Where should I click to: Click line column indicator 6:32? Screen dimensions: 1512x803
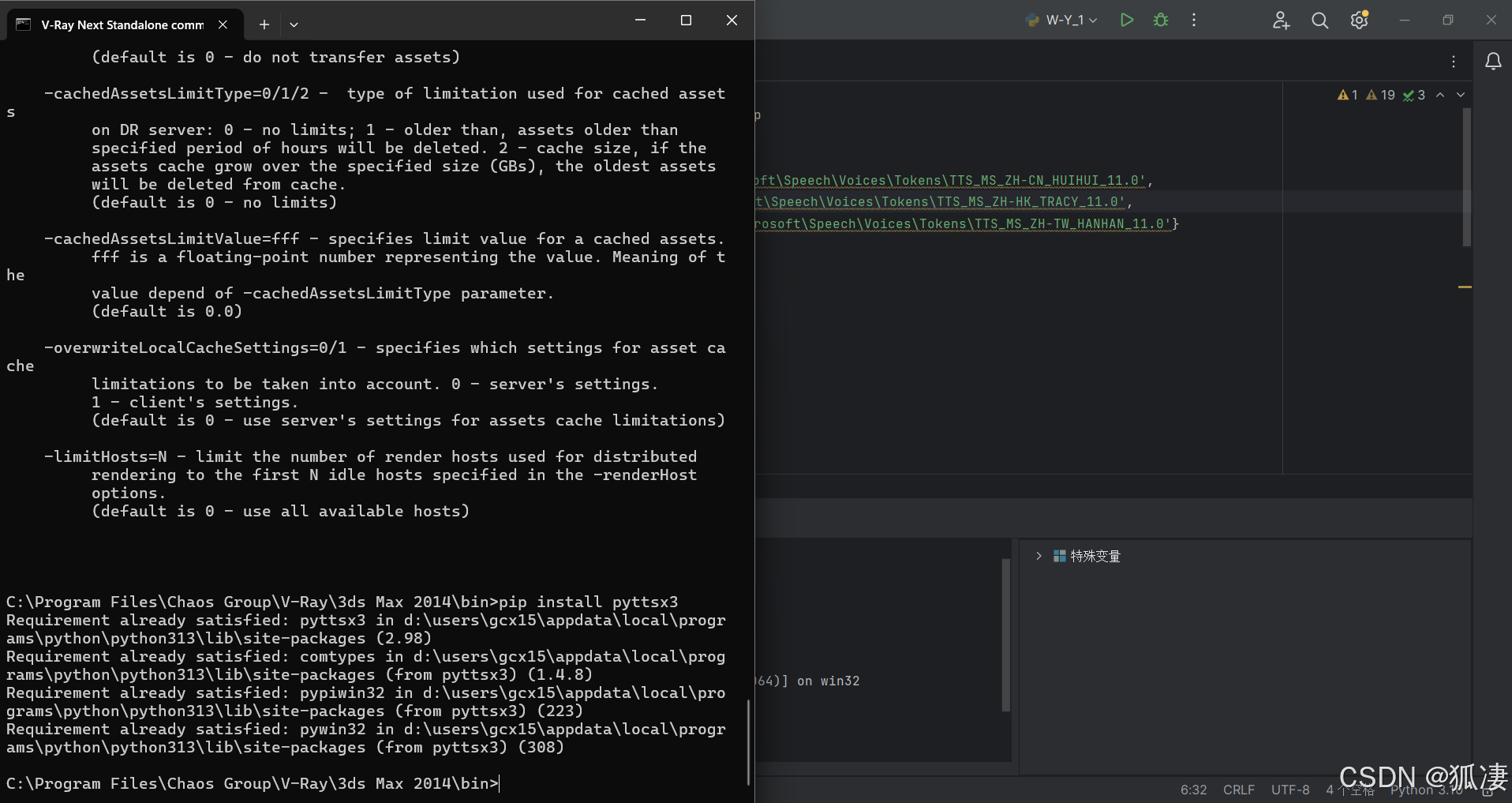click(x=1193, y=790)
